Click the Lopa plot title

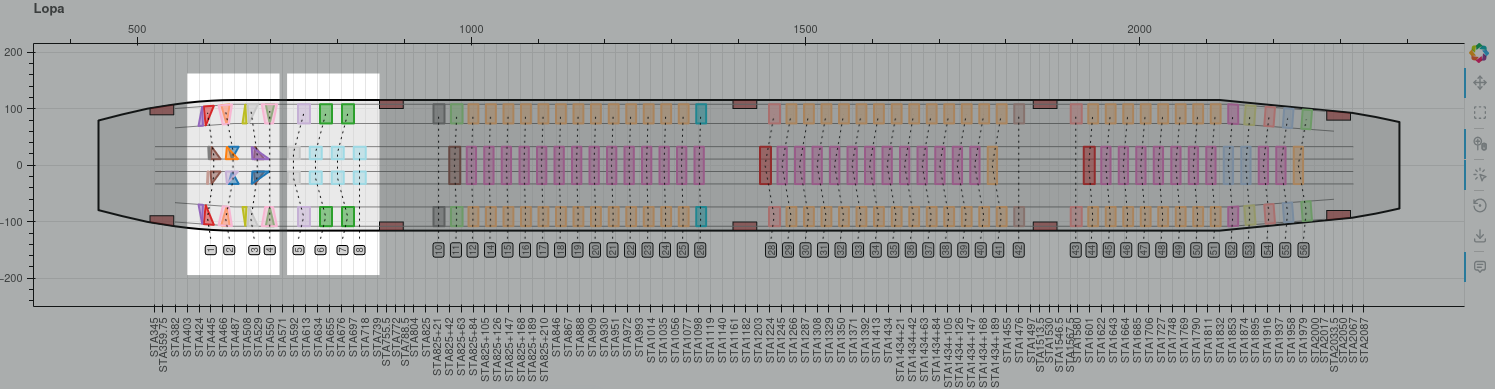pyautogui.click(x=49, y=9)
